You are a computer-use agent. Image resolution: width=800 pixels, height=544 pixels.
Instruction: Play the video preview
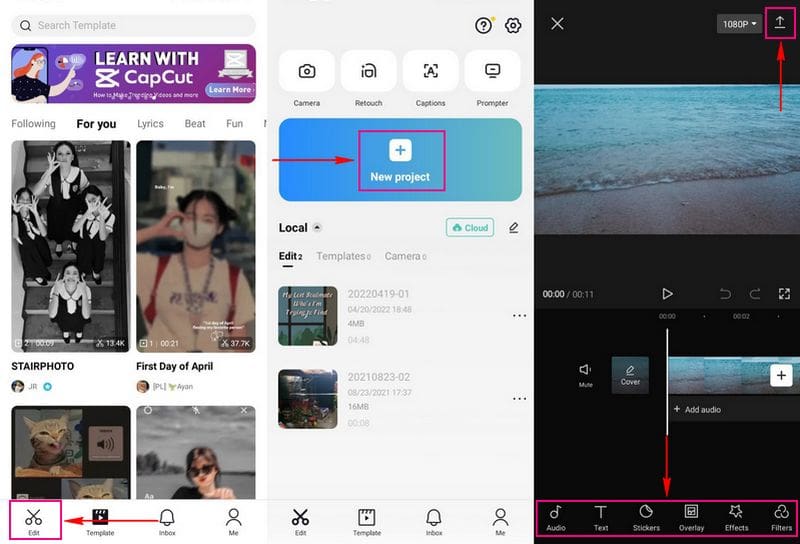tap(667, 294)
